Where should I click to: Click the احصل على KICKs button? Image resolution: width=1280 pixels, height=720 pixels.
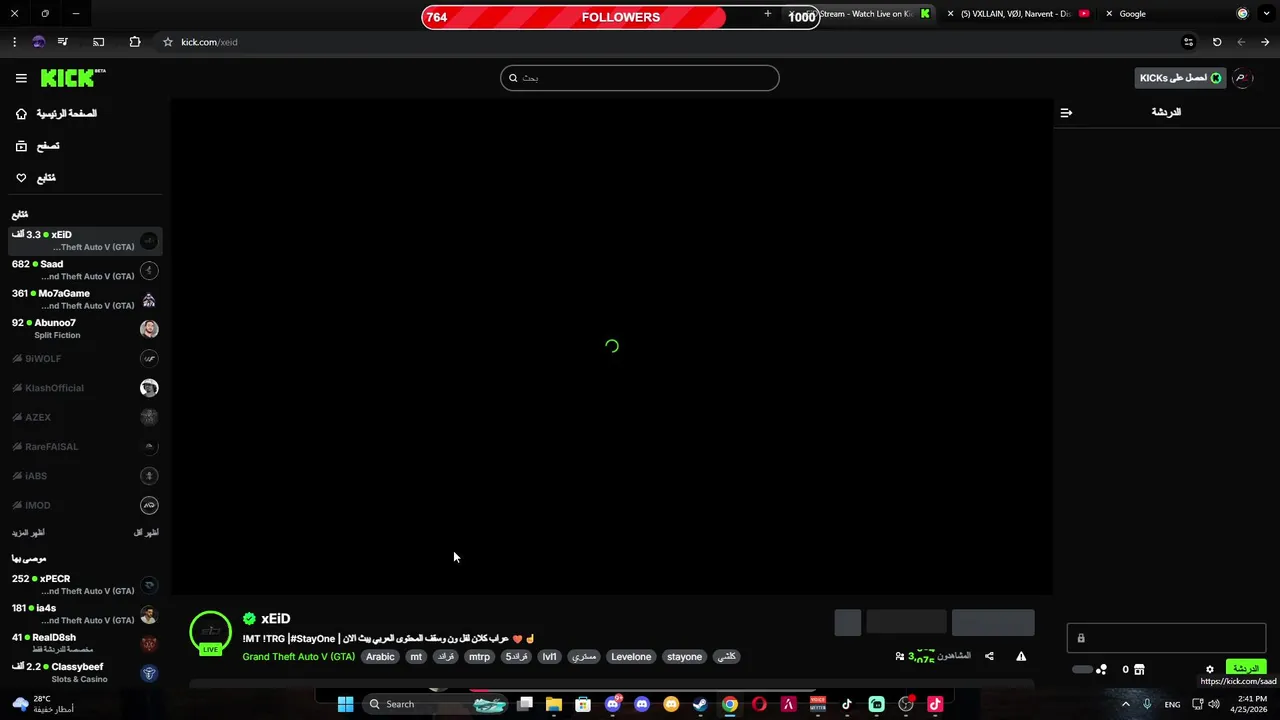pos(1180,78)
